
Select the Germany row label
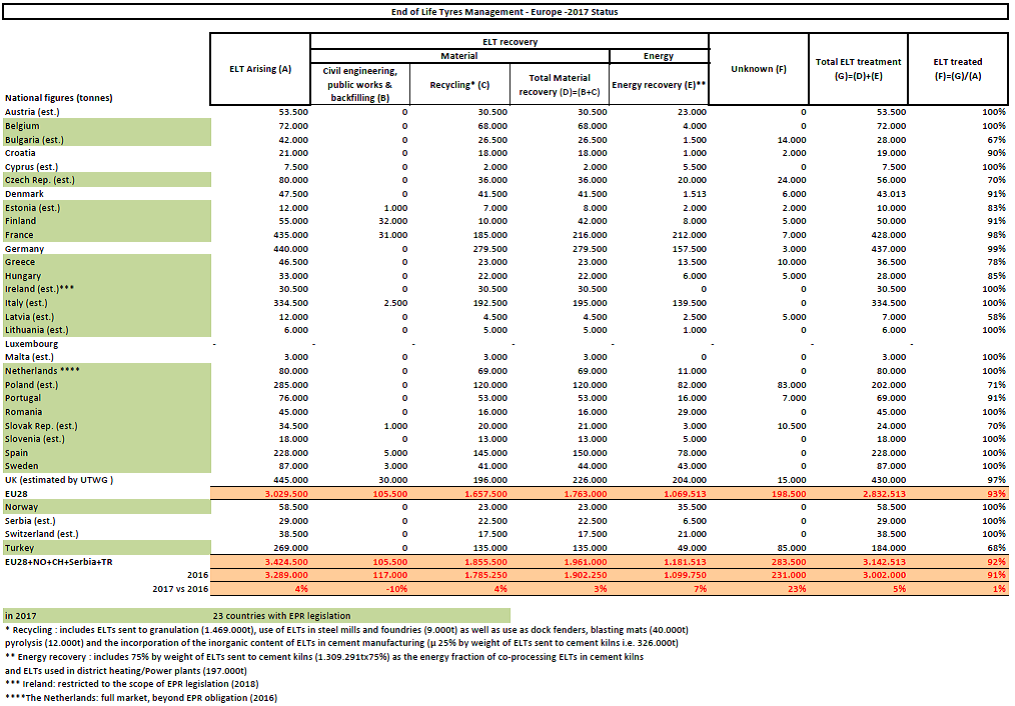[x=23, y=248]
